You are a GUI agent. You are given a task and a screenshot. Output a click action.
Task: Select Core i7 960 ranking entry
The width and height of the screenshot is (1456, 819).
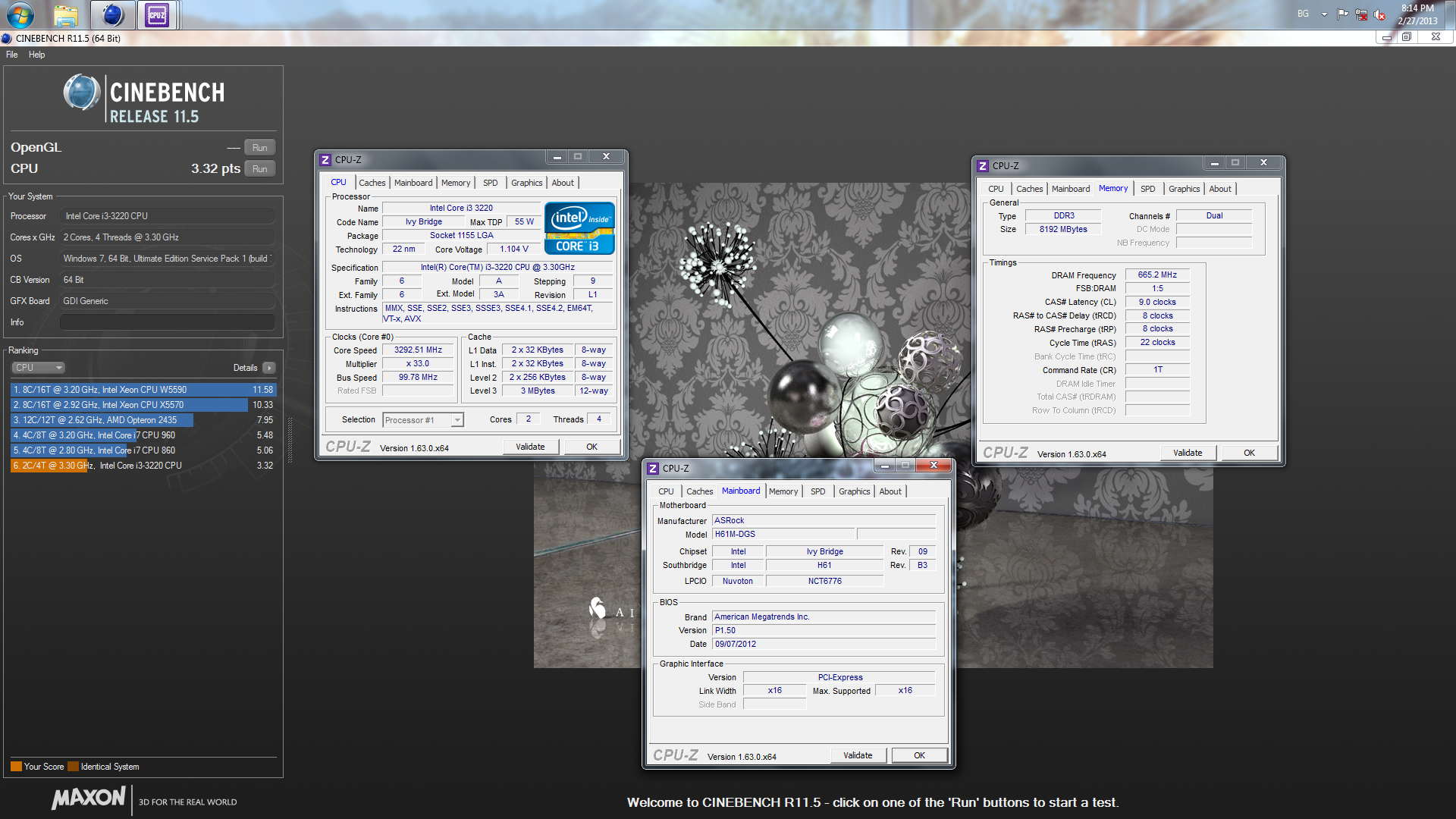[x=143, y=435]
